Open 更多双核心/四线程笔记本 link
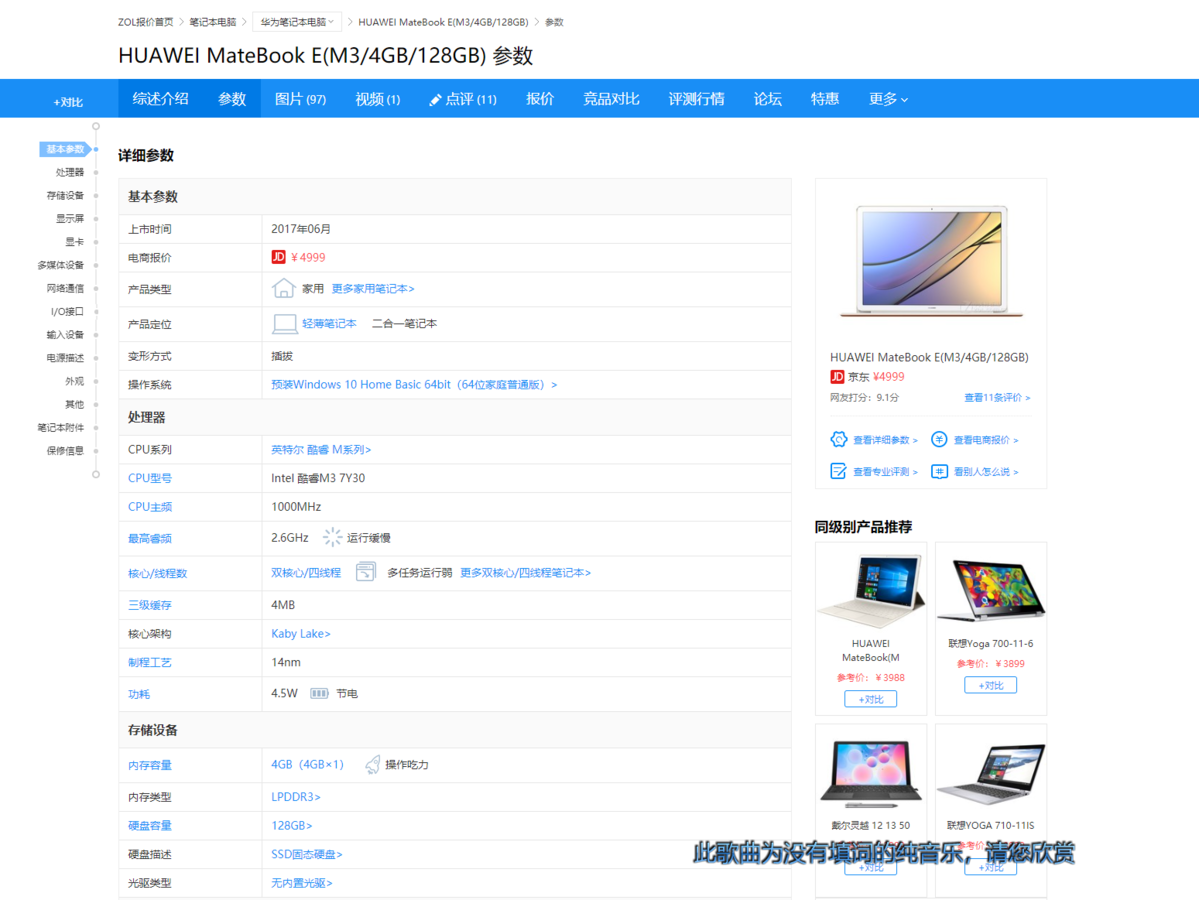This screenshot has height=900, width=1199. pos(525,572)
